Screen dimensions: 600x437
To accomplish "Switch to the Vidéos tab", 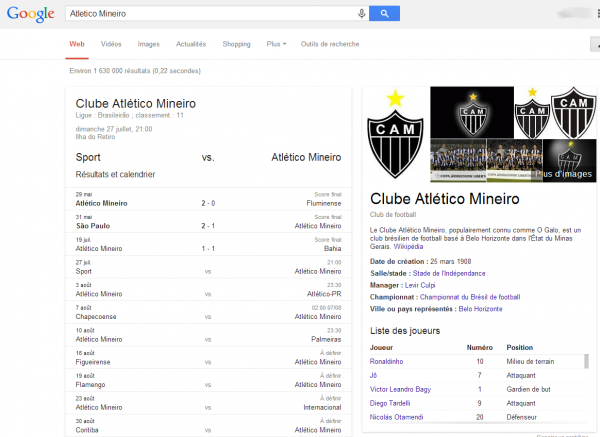I will [x=111, y=44].
